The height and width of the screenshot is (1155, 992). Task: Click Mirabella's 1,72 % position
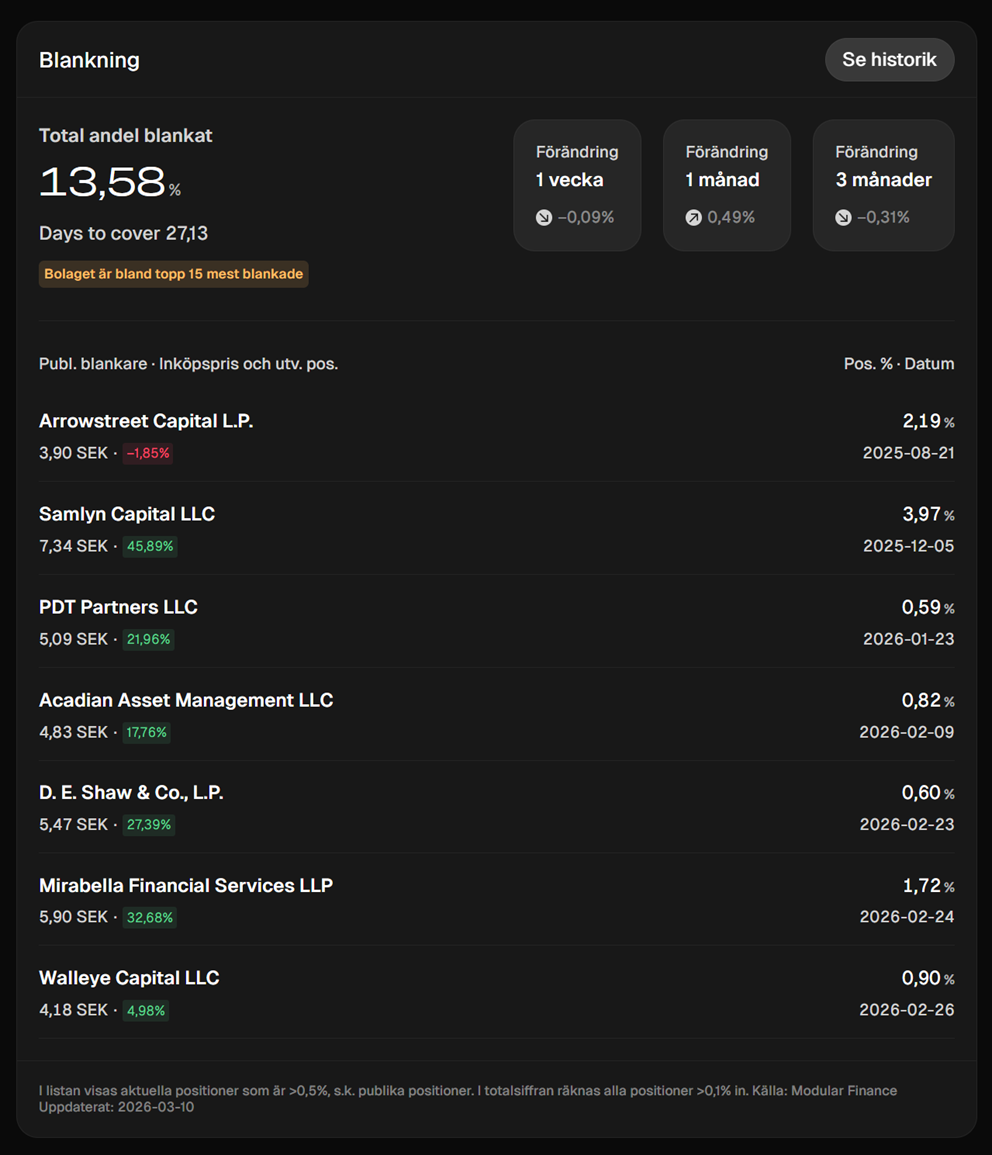tap(929, 885)
